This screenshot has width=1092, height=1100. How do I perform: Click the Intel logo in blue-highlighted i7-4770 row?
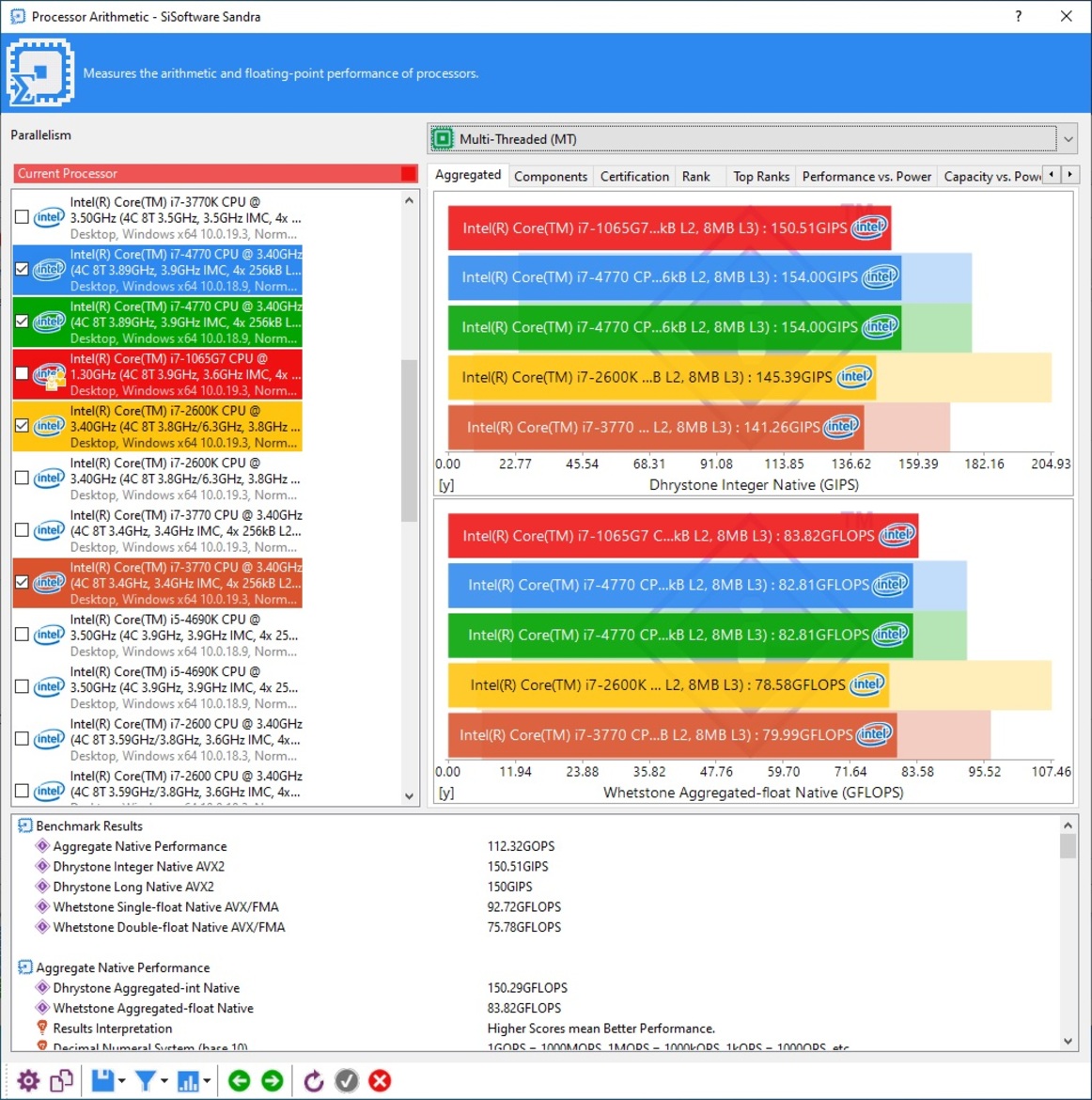click(49, 270)
